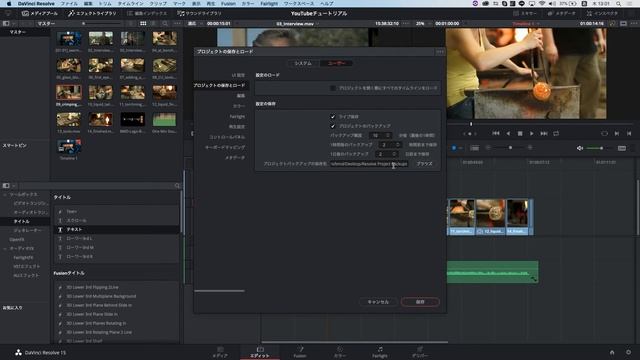This screenshot has height=360, width=640.
Task: Select the green audio clip in timeline
Action: tap(493, 272)
